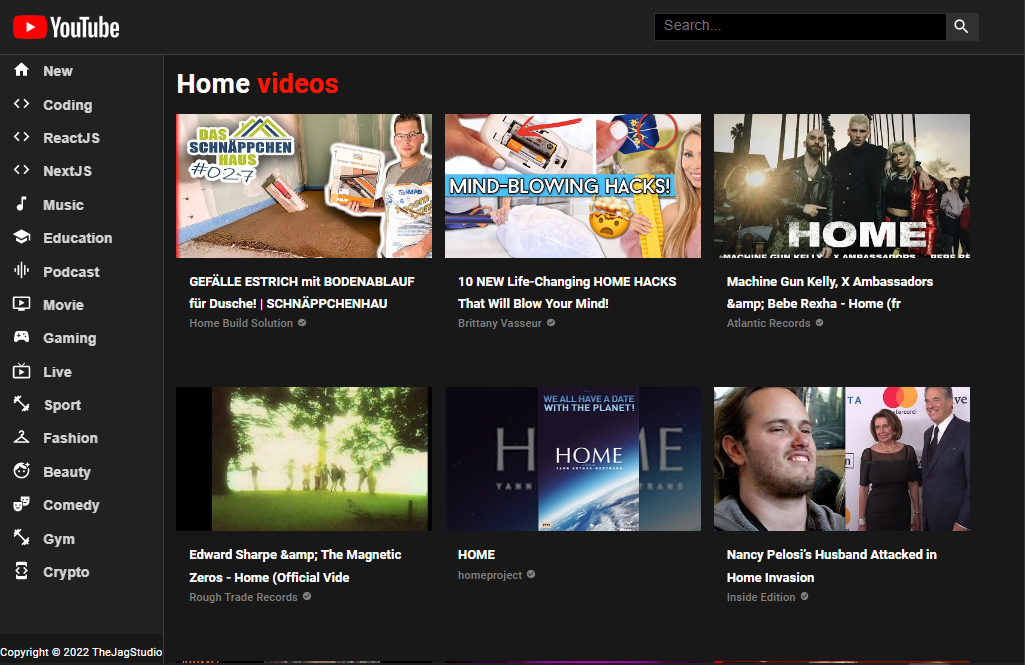Click the YouTube logo

click(66, 27)
